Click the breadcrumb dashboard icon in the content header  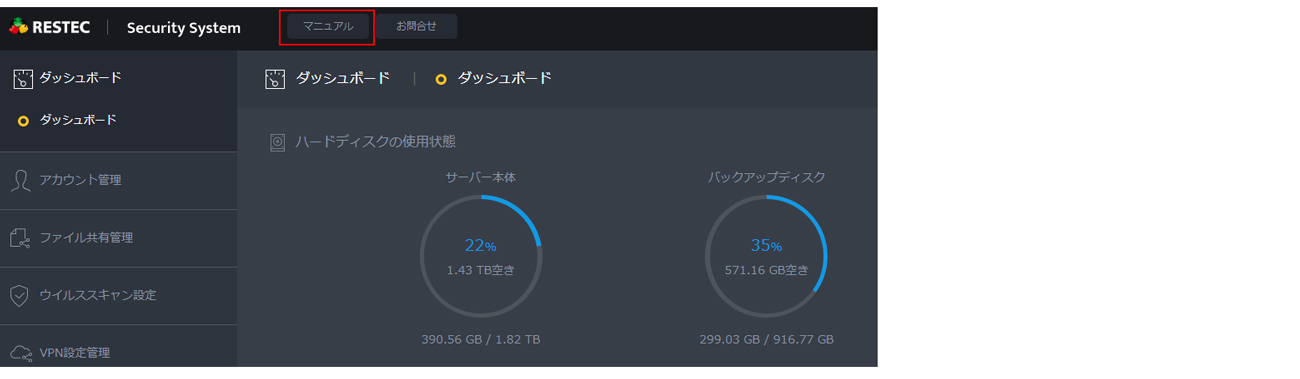point(275,79)
